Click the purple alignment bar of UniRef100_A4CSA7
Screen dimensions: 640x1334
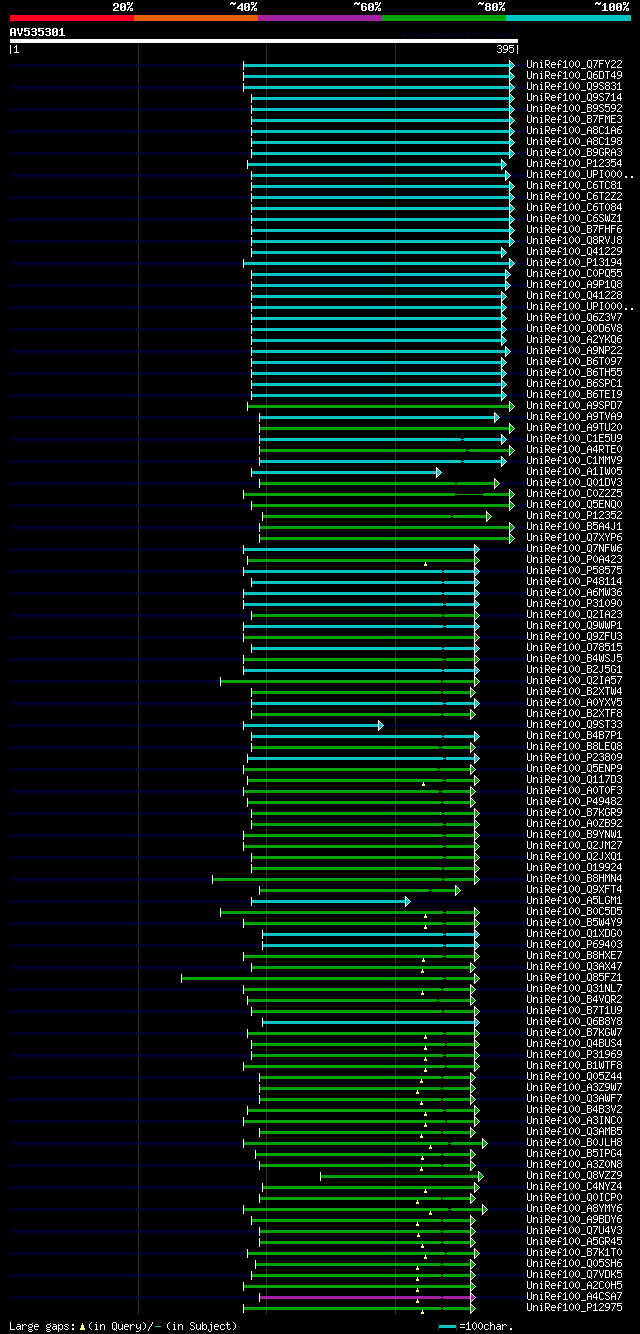click(x=367, y=1297)
